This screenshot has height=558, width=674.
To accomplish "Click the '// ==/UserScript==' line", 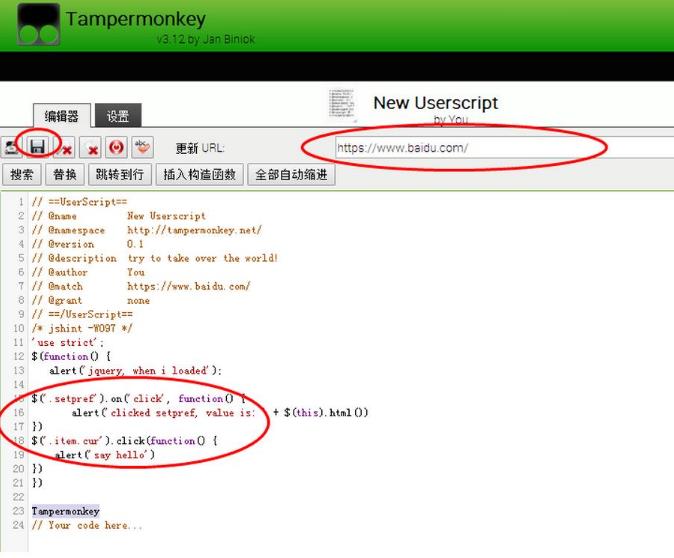I will [x=82, y=314].
